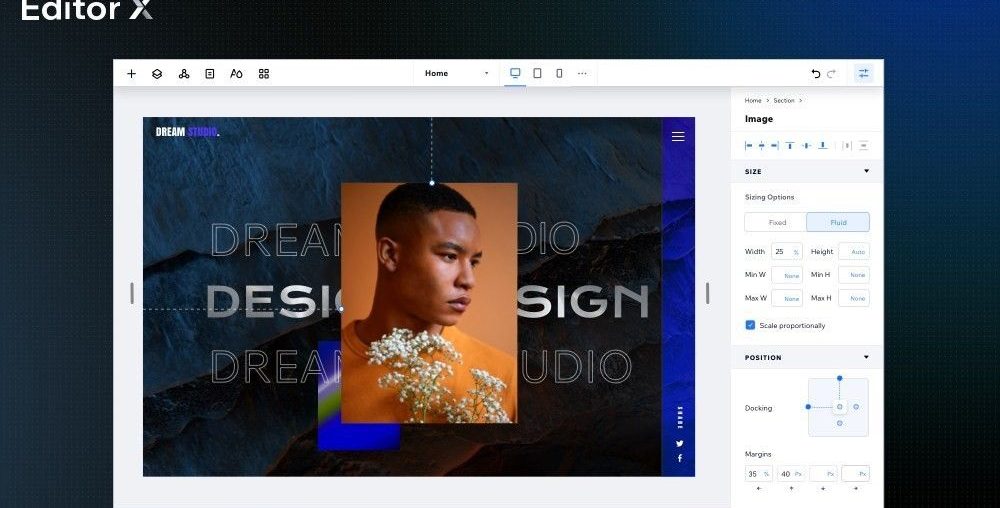Select Fluid sizing option

pyautogui.click(x=838, y=222)
